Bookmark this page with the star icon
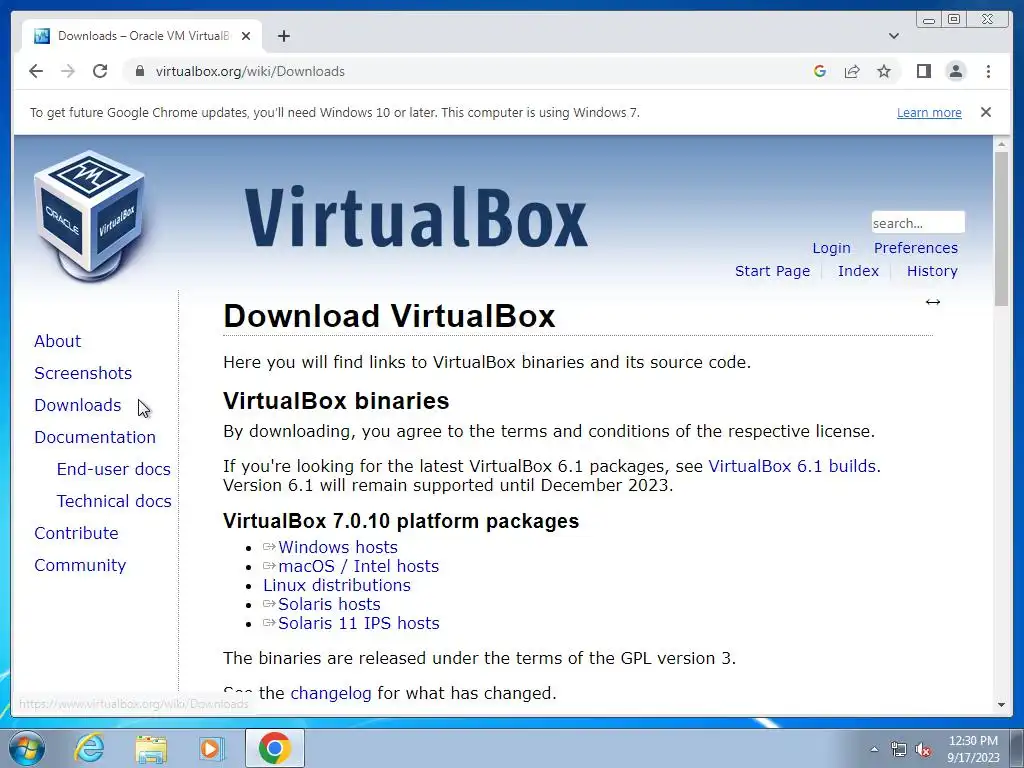Viewport: 1024px width, 768px height. pos(884,71)
